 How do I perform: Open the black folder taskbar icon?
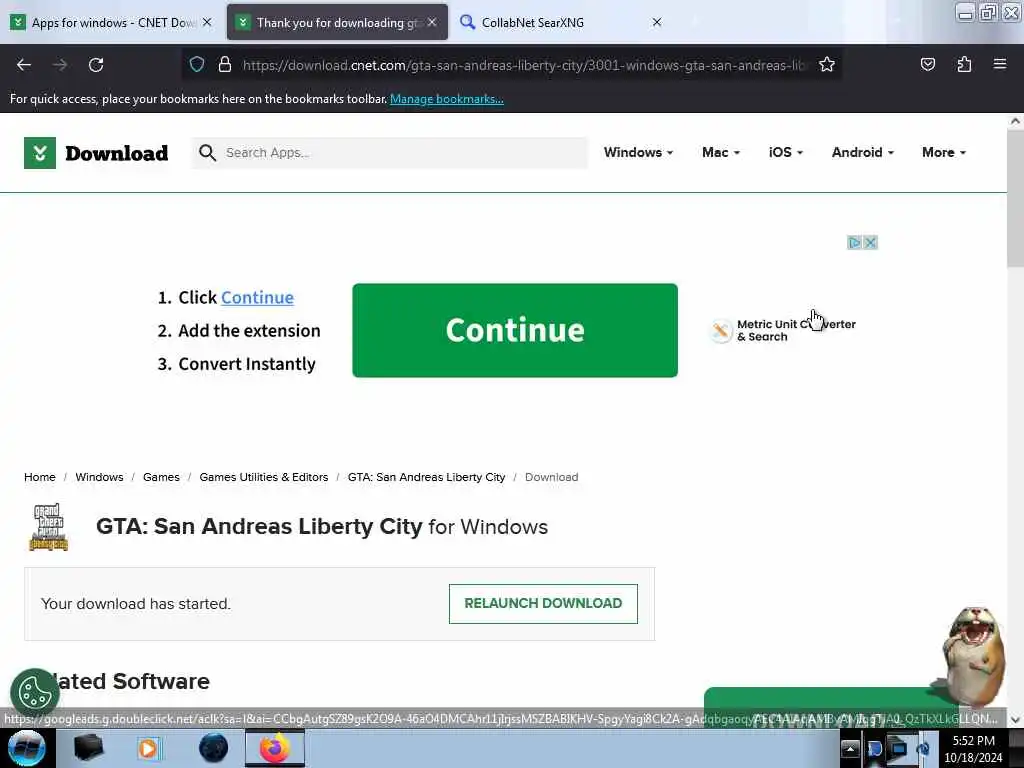(88, 748)
